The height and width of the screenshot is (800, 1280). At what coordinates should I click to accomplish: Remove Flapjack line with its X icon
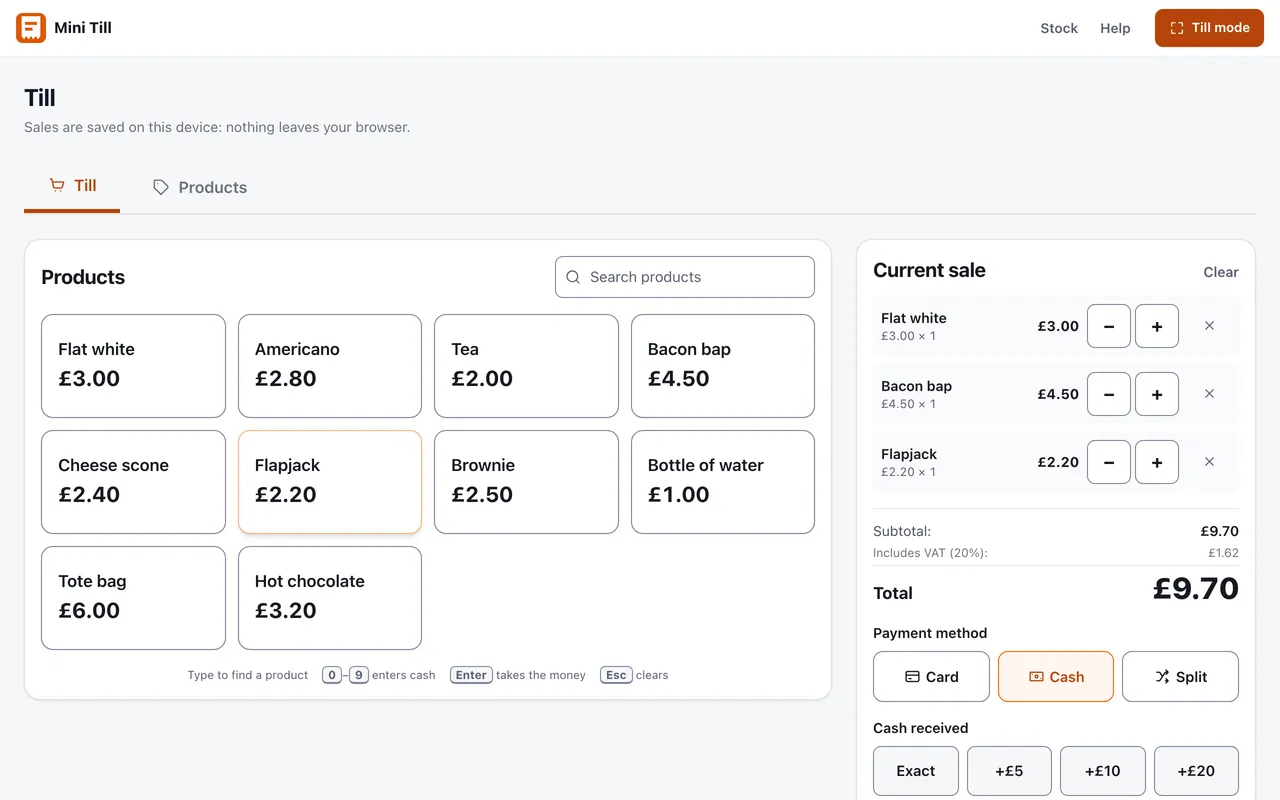[1209, 462]
